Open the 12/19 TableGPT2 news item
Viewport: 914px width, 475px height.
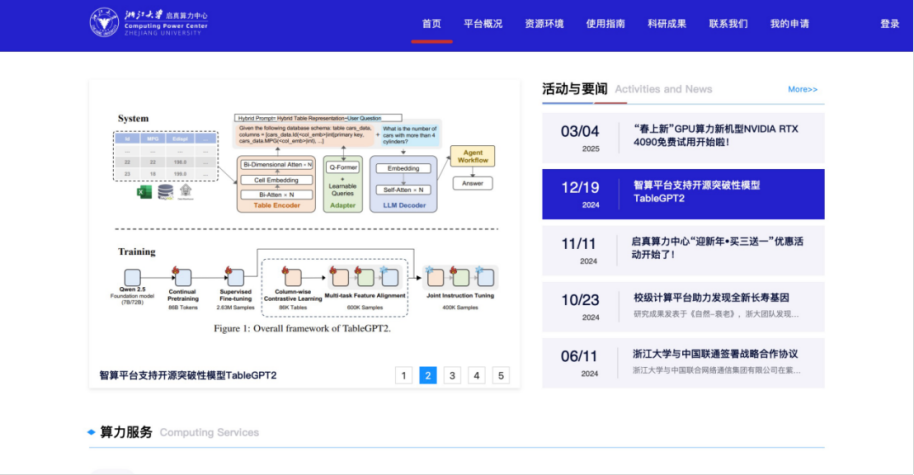pyautogui.click(x=682, y=193)
